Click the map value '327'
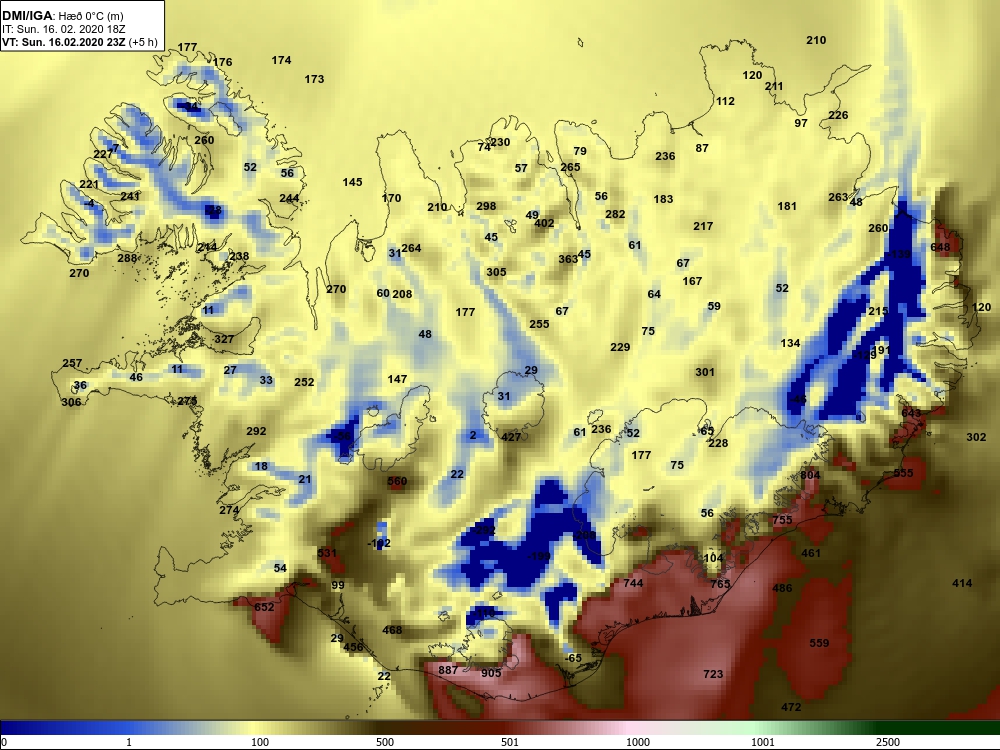 click(x=223, y=339)
